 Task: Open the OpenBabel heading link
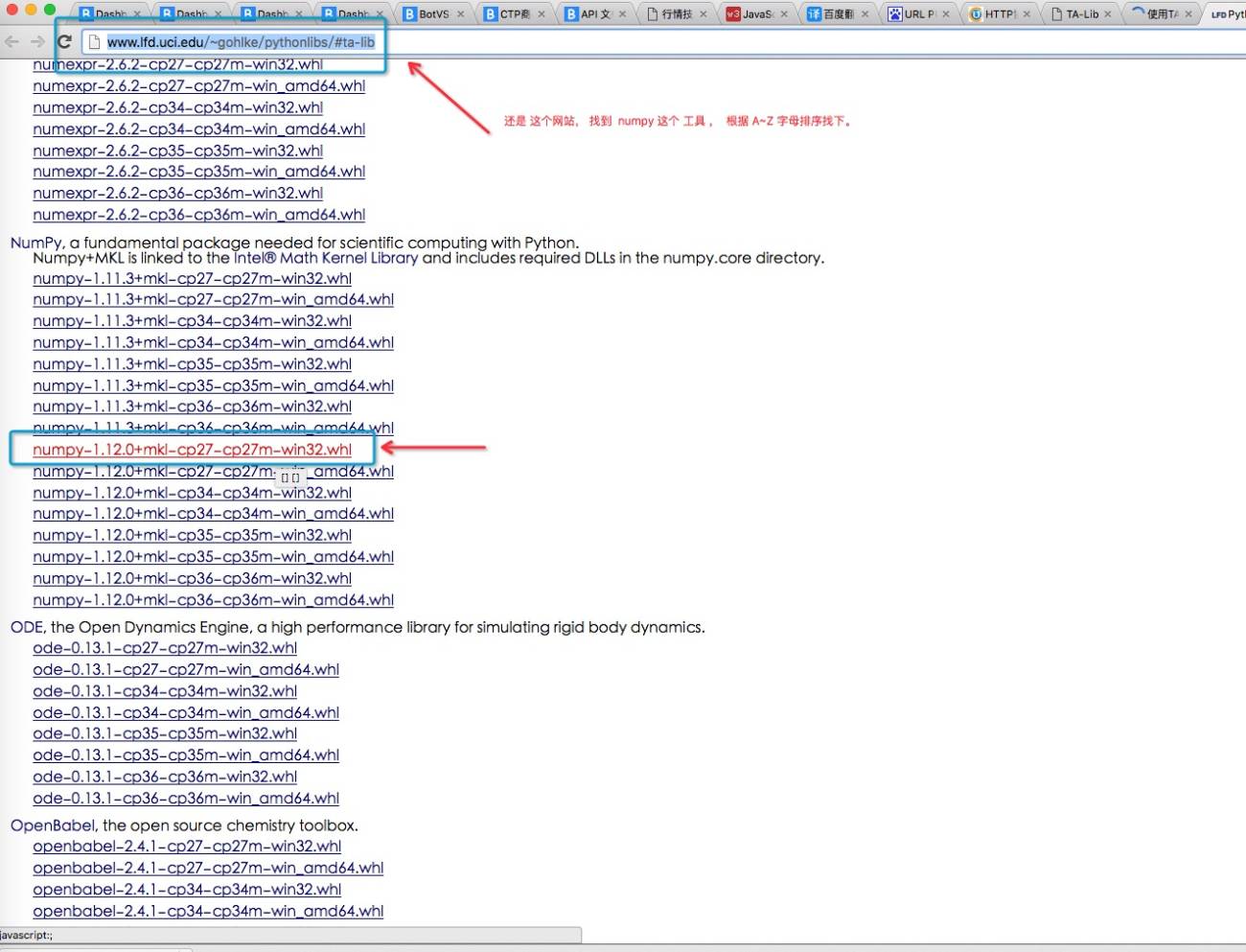coord(53,825)
